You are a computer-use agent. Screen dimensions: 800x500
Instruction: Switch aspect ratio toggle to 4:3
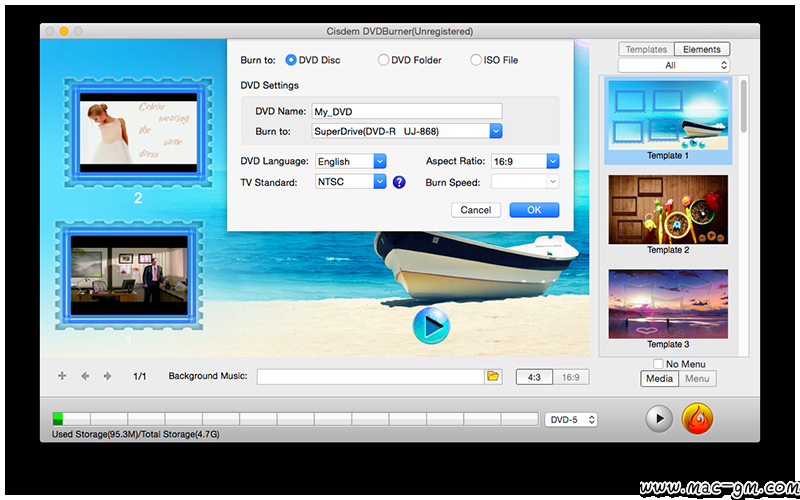point(534,378)
